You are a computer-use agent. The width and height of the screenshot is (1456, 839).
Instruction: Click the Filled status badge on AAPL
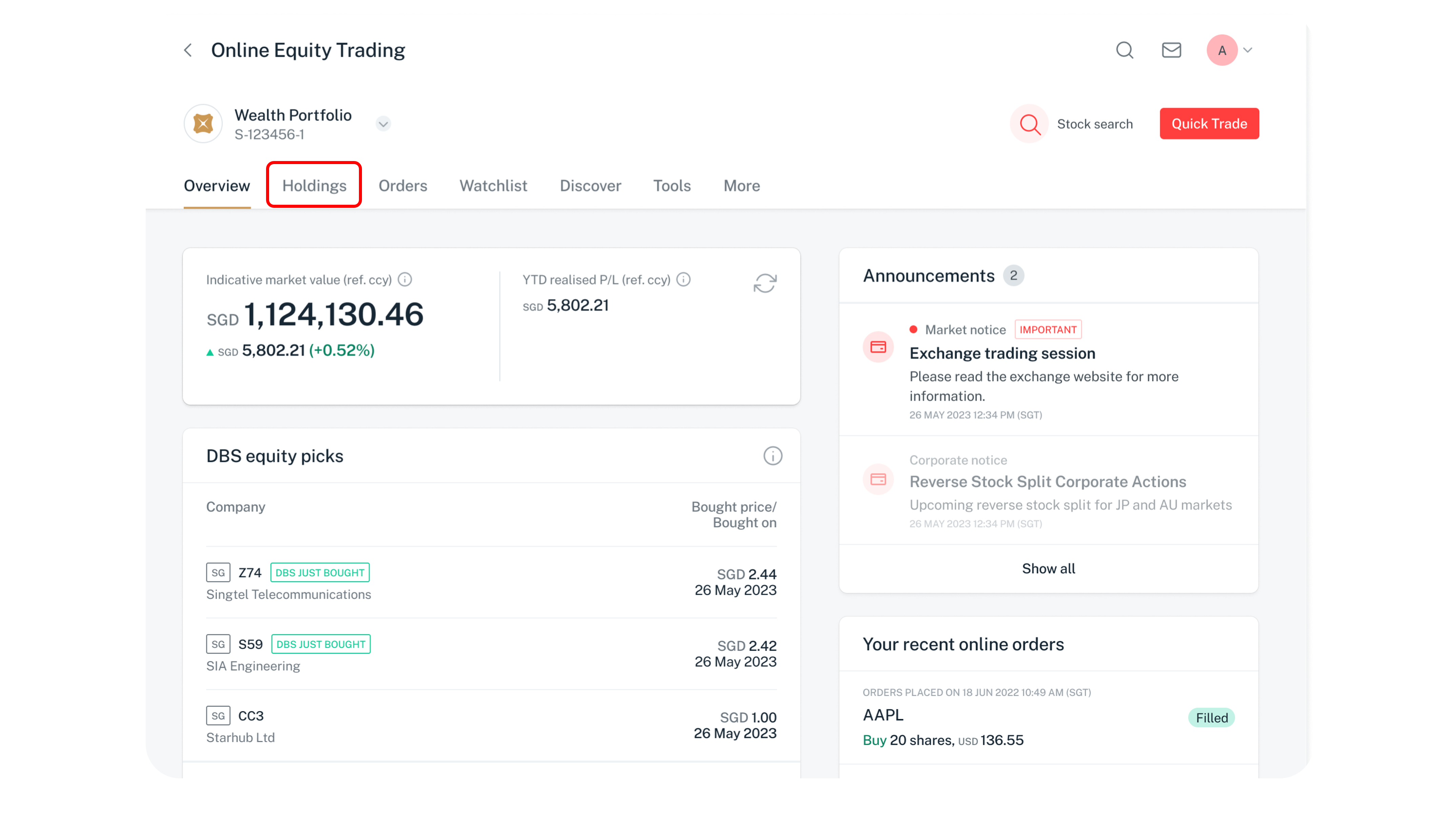(1211, 718)
